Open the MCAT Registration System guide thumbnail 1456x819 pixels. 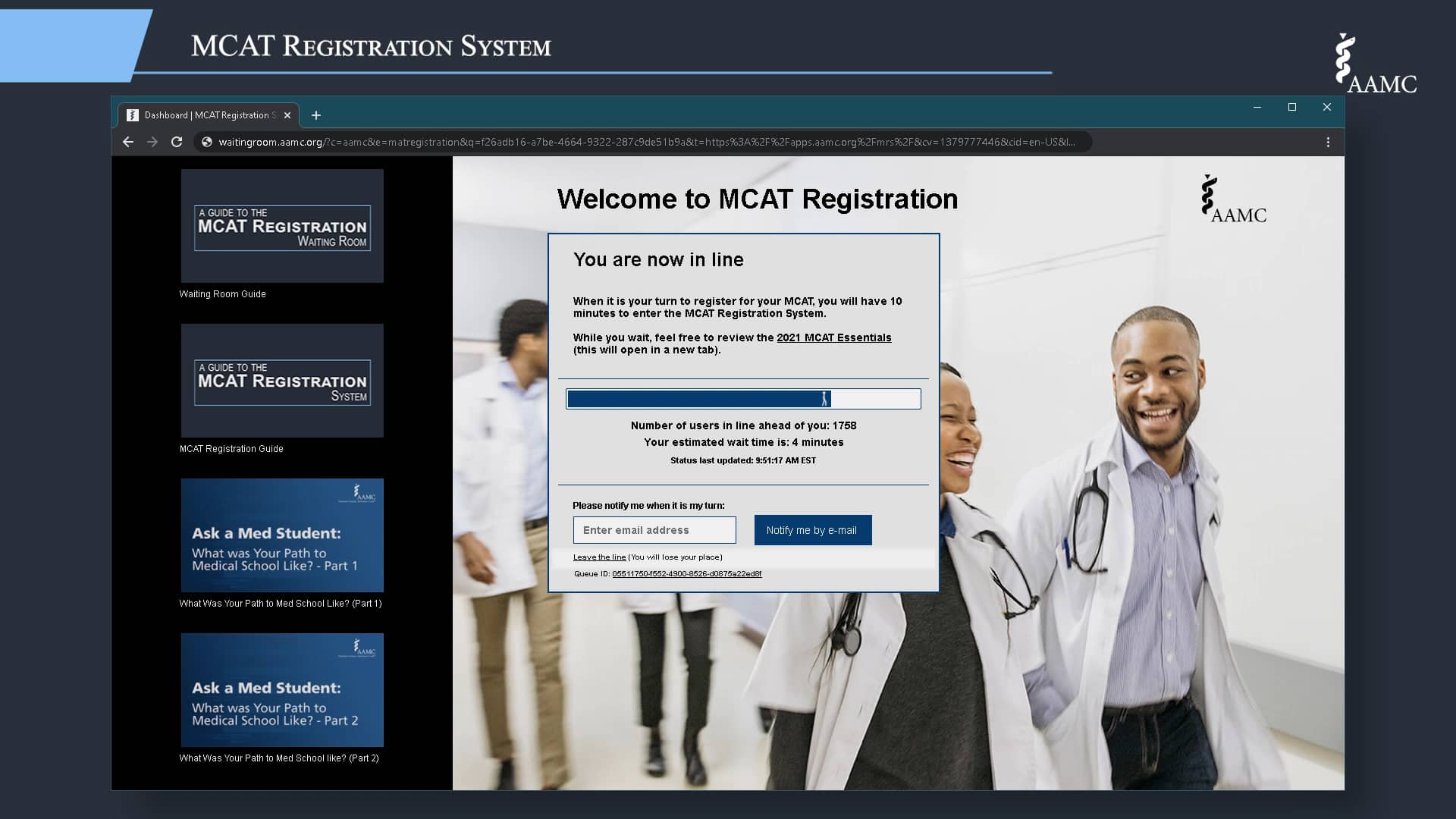pos(282,381)
